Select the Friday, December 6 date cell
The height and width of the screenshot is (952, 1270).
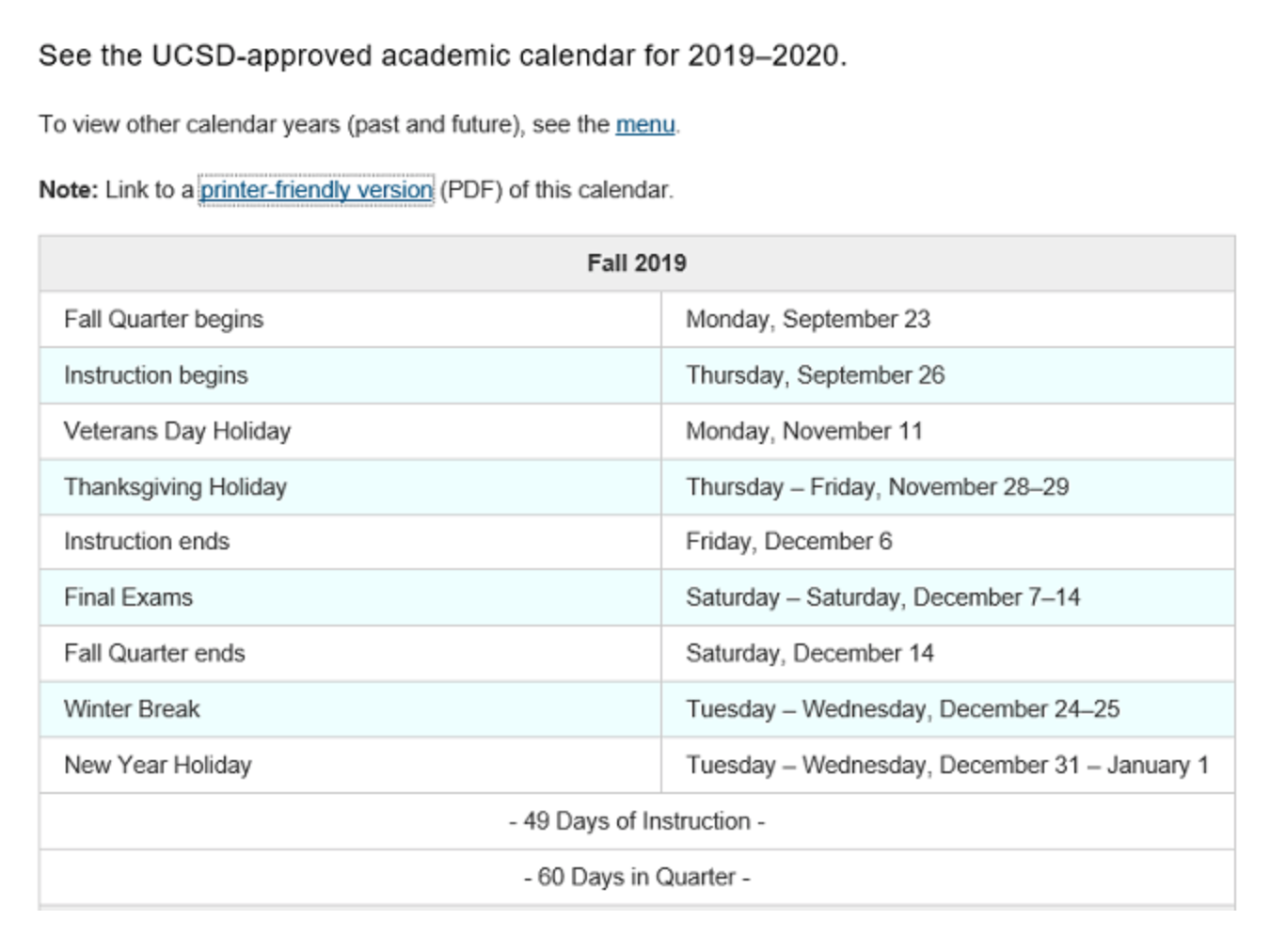[x=788, y=542]
